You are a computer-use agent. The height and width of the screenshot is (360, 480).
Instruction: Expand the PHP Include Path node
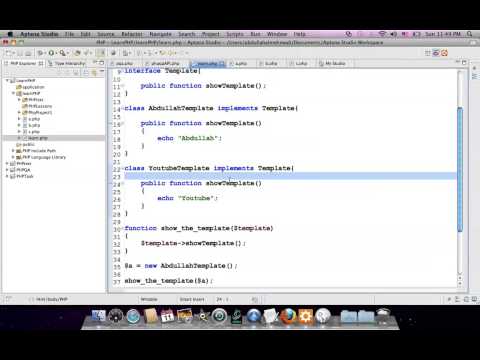click(x=13, y=151)
